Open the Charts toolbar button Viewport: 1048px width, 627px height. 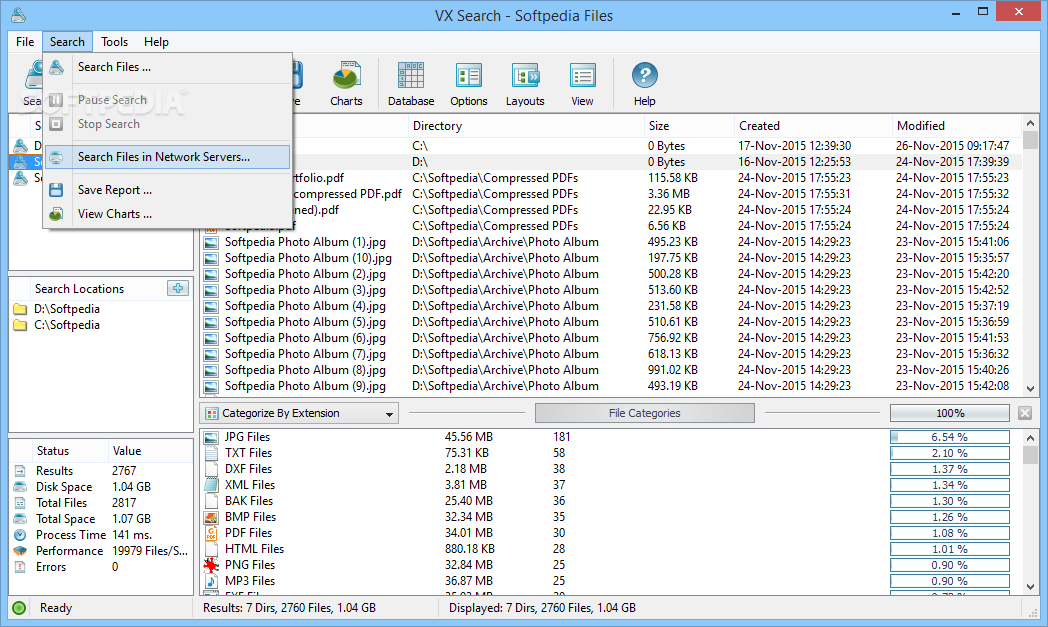tap(346, 84)
